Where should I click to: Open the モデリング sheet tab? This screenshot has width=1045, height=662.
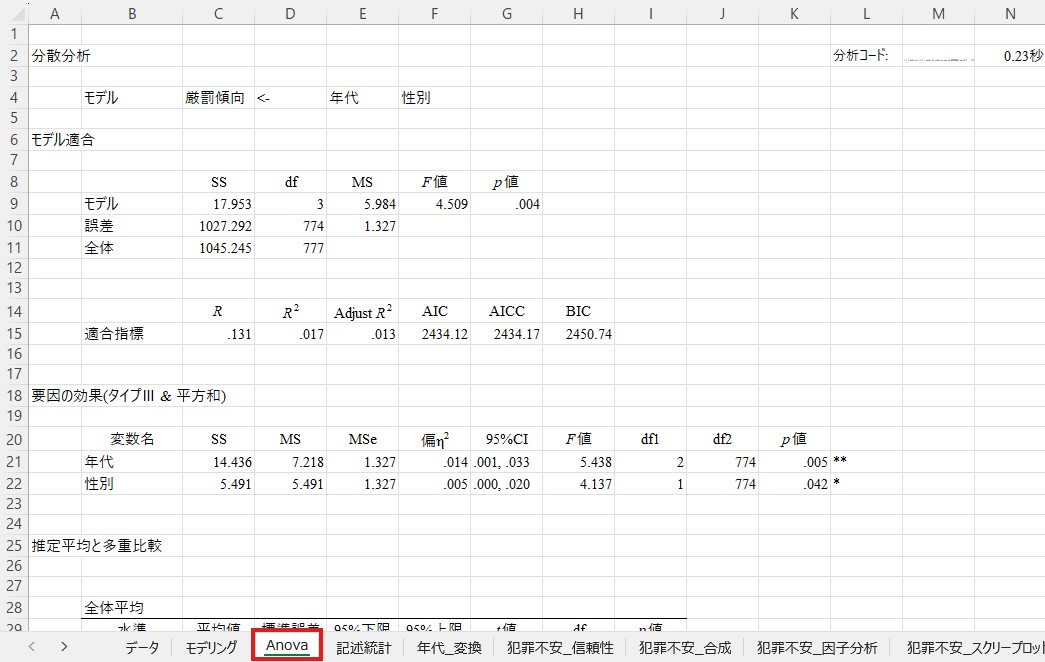coord(211,647)
